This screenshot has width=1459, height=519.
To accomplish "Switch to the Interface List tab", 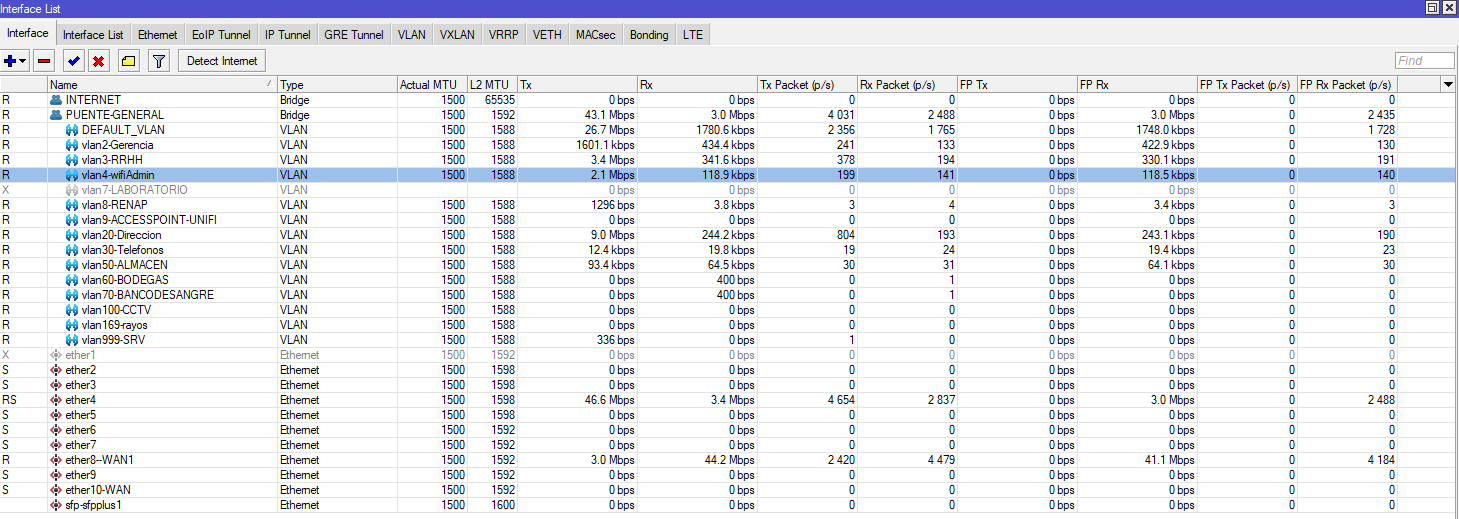I will coord(93,35).
